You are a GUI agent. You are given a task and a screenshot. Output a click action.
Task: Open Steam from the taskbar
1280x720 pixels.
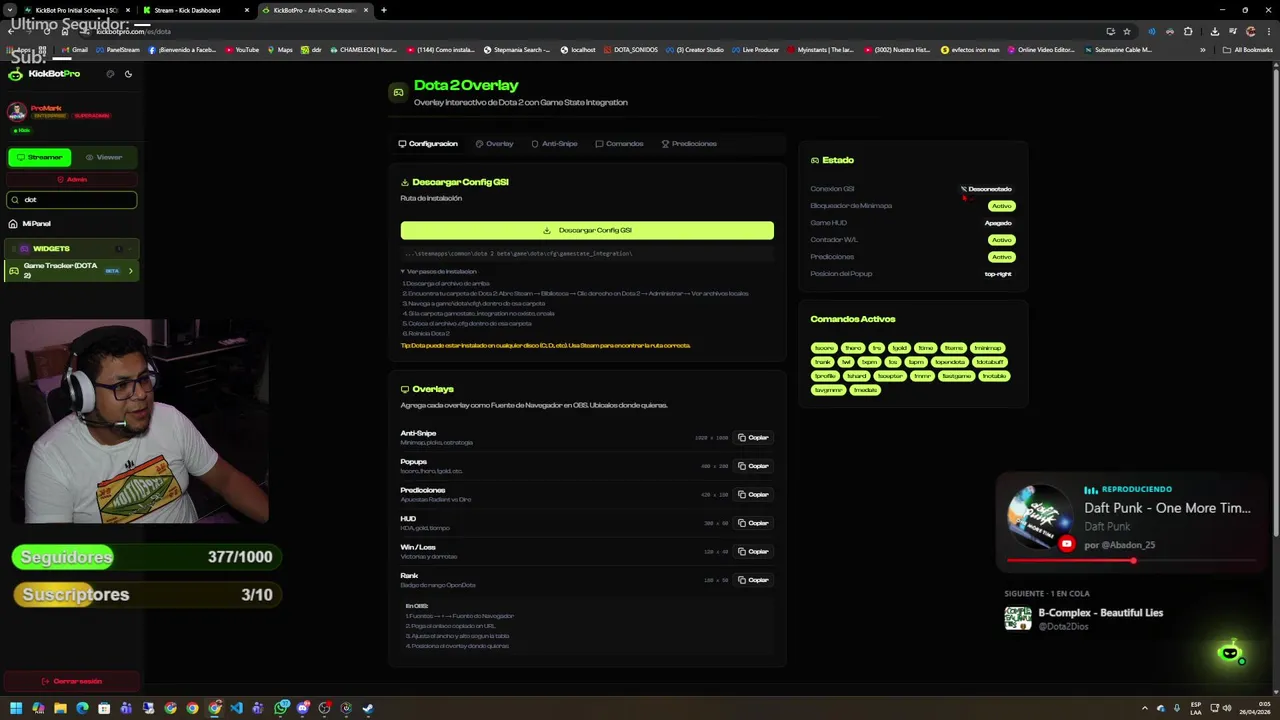[x=368, y=708]
